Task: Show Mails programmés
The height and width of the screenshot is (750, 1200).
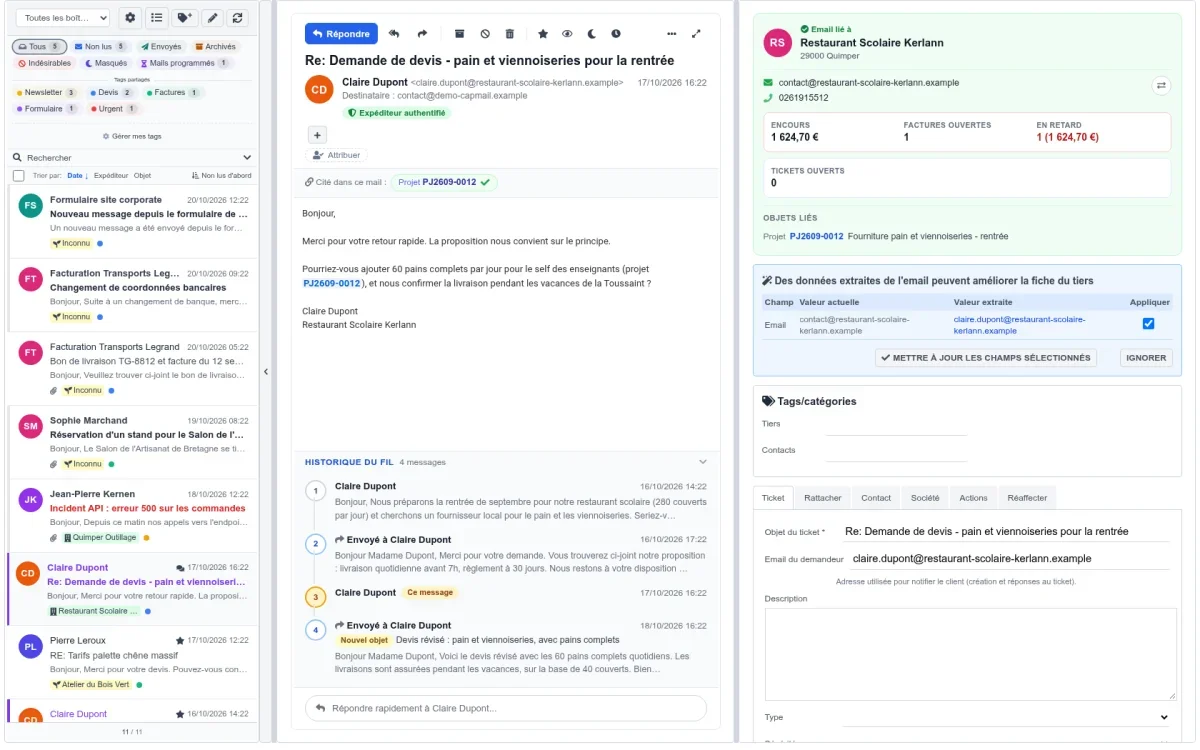Action: pyautogui.click(x=185, y=63)
